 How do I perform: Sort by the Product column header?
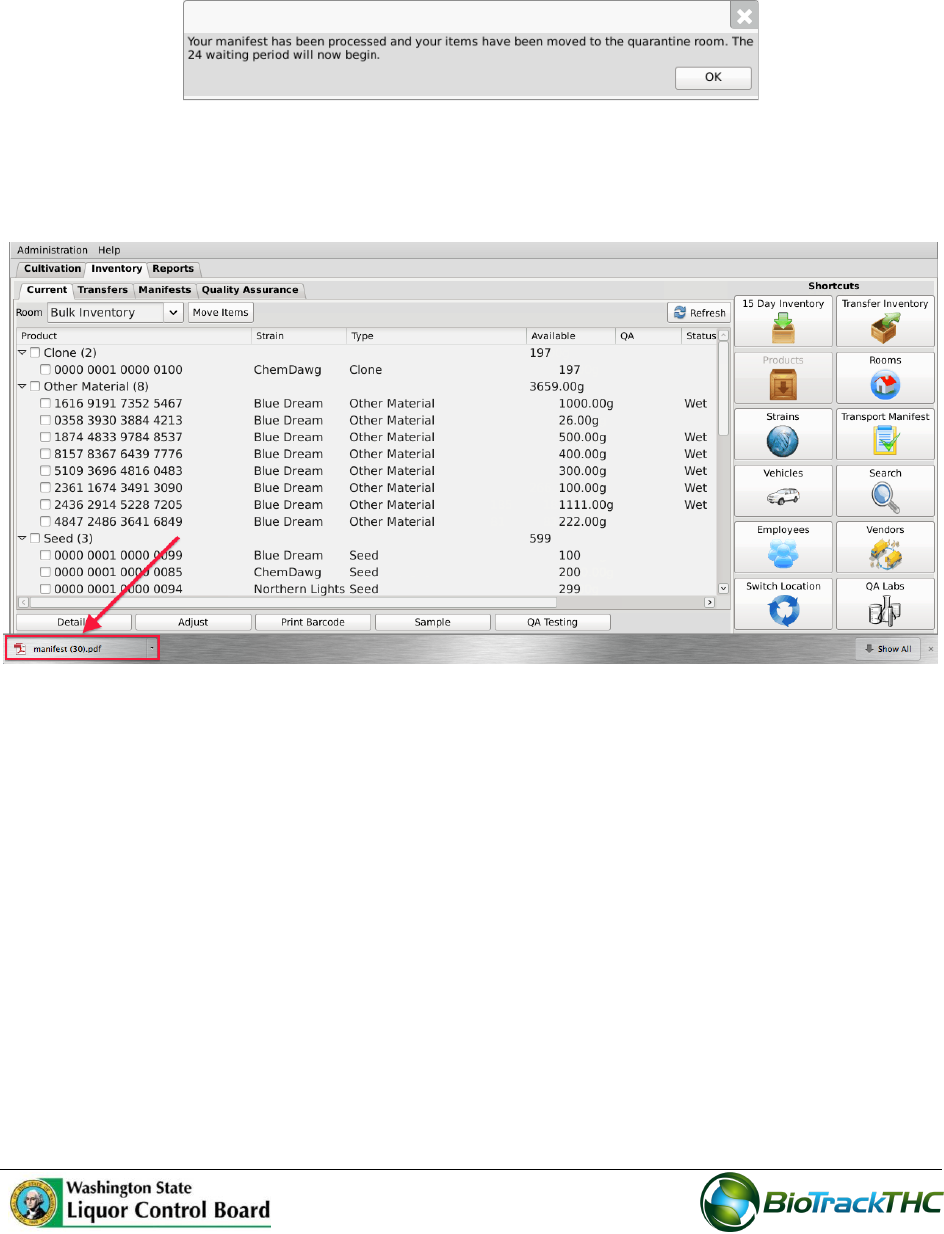[x=134, y=336]
